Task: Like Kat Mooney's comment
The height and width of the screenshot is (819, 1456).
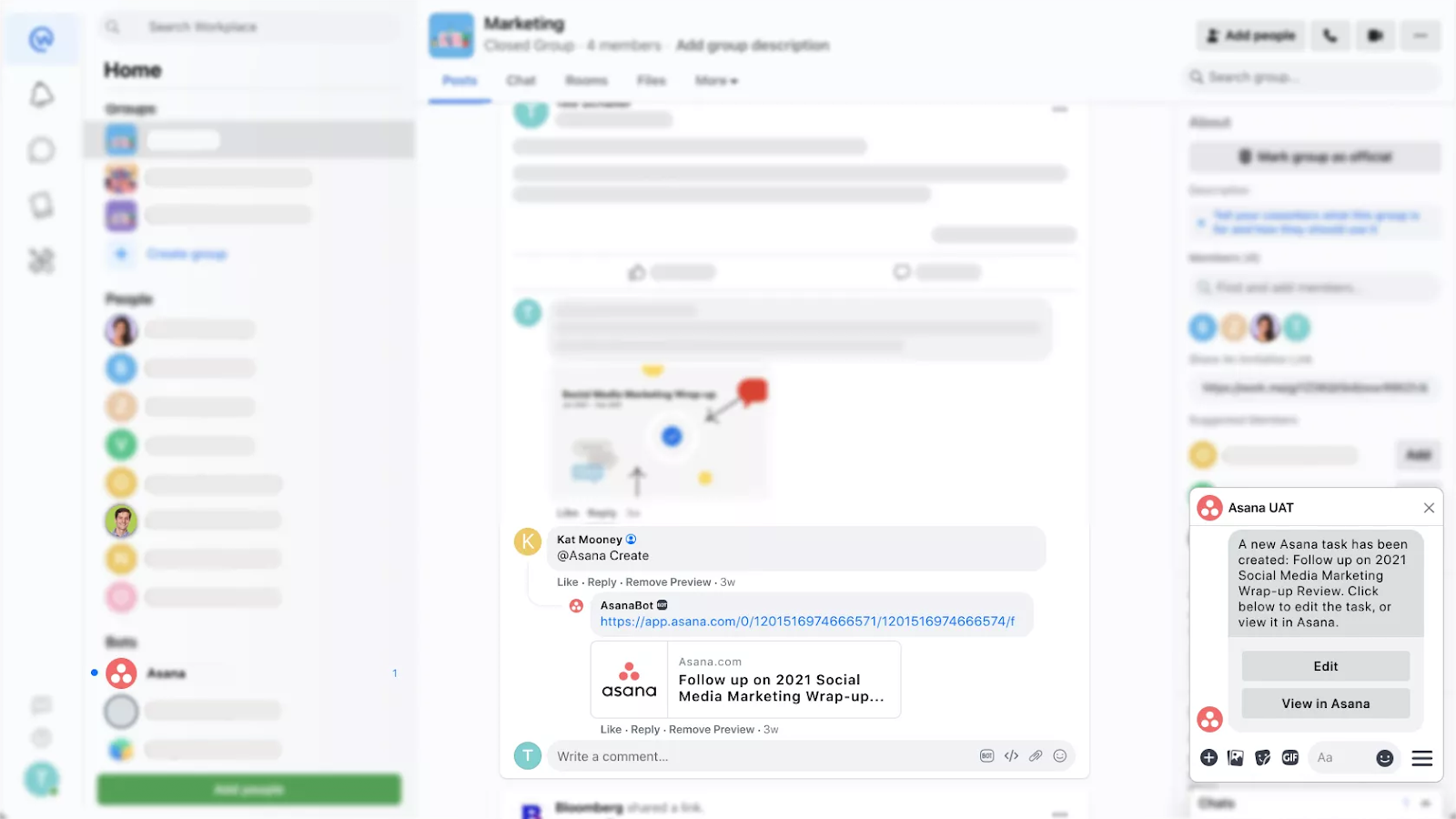Action: [x=568, y=582]
